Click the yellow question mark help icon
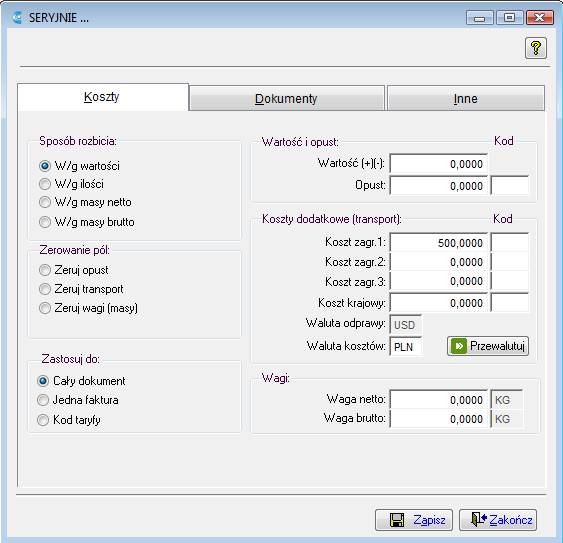The height and width of the screenshot is (543, 563). tap(536, 48)
